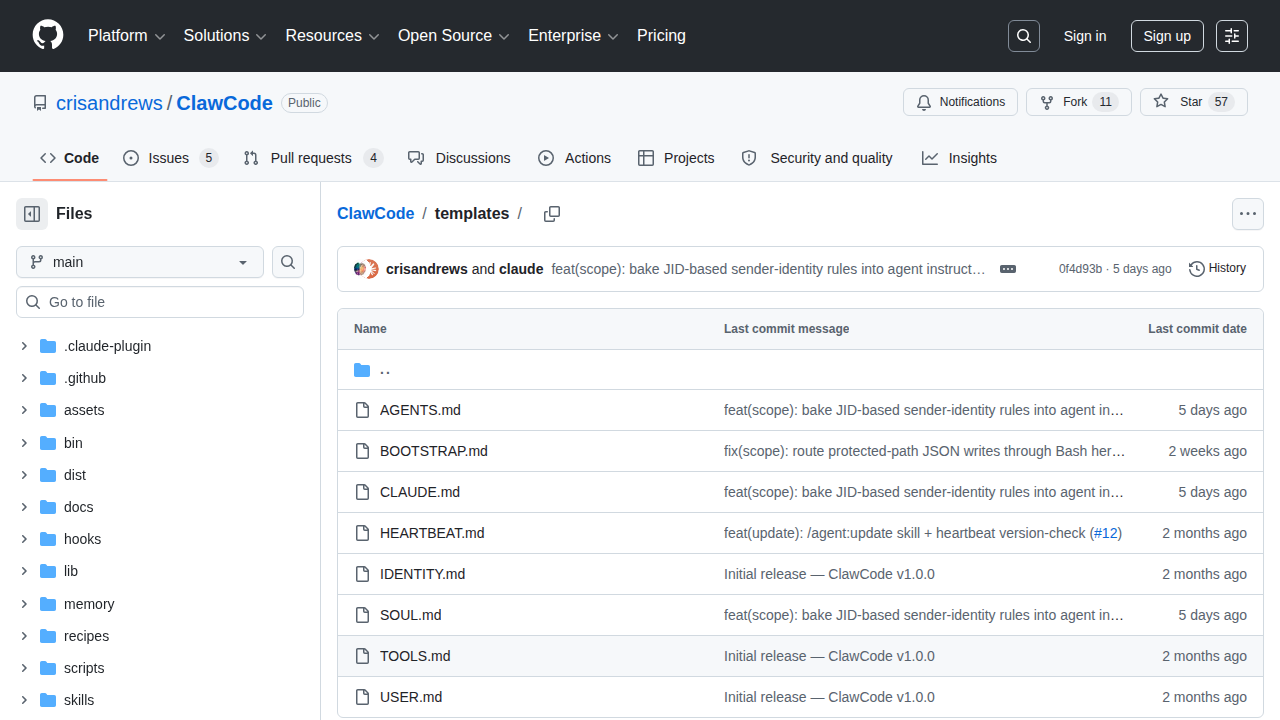Click the hooks folder icon in sidebar
1280x720 pixels.
point(48,539)
